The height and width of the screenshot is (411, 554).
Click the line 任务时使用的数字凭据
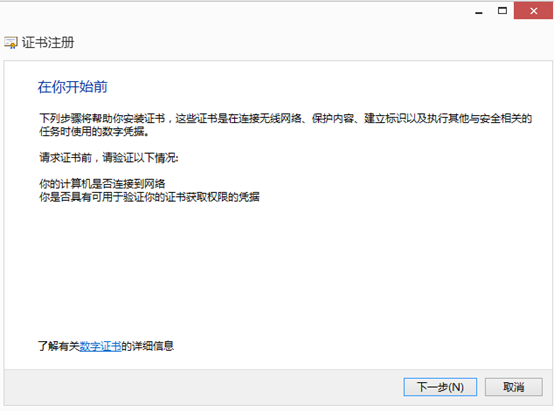94,131
